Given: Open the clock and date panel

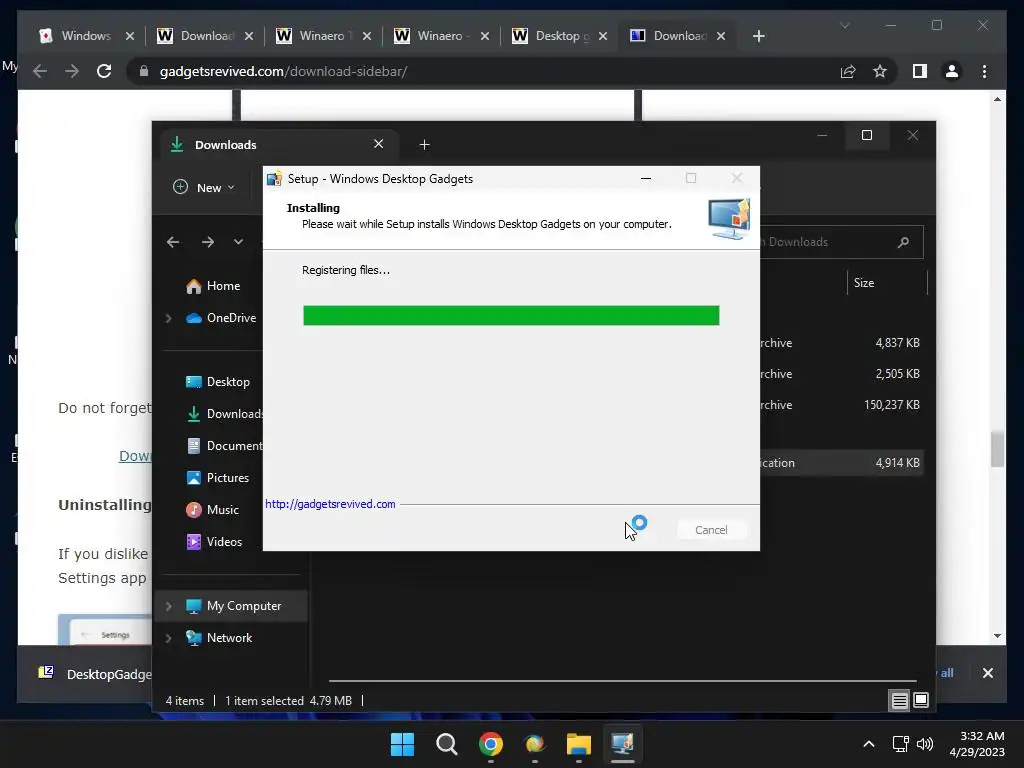Looking at the screenshot, I should pos(977,744).
